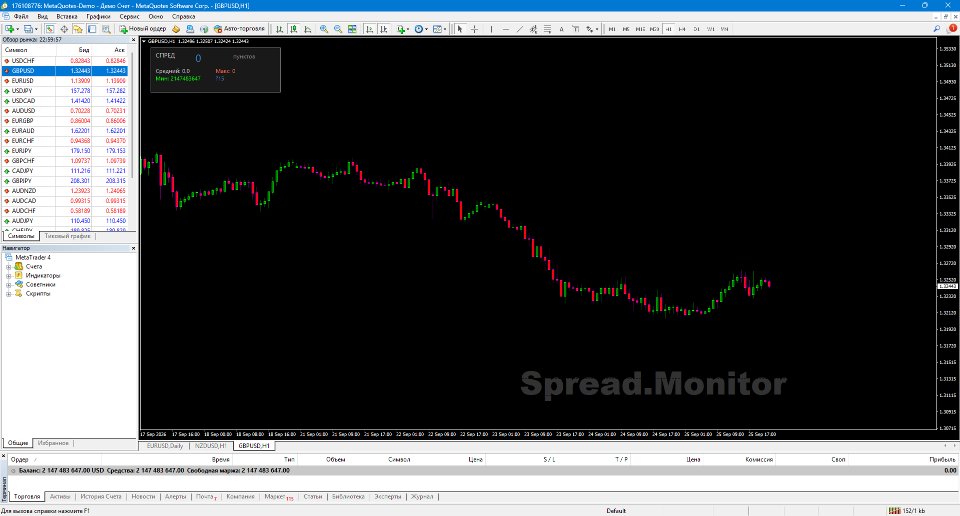Sort by Прибыль column header
This screenshot has width=960, height=516.
[x=942, y=459]
